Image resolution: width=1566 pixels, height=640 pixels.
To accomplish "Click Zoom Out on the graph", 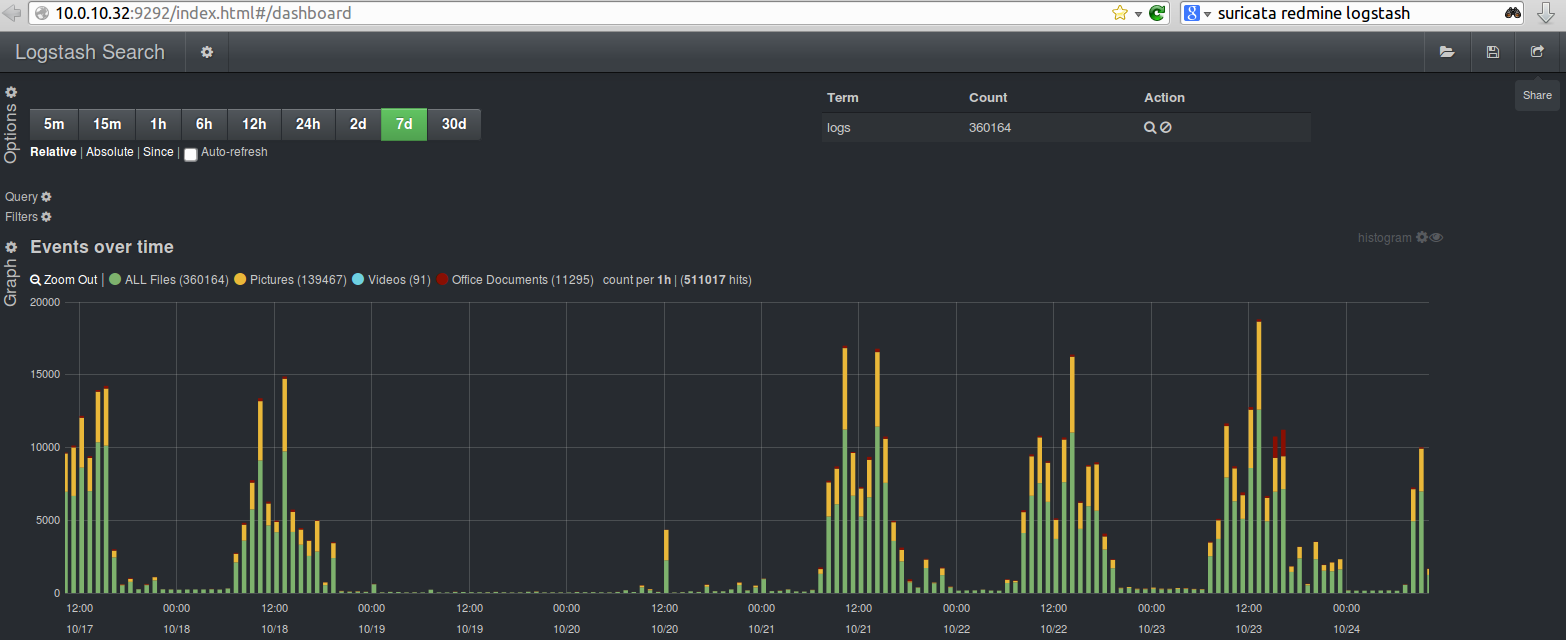I will coord(64,280).
